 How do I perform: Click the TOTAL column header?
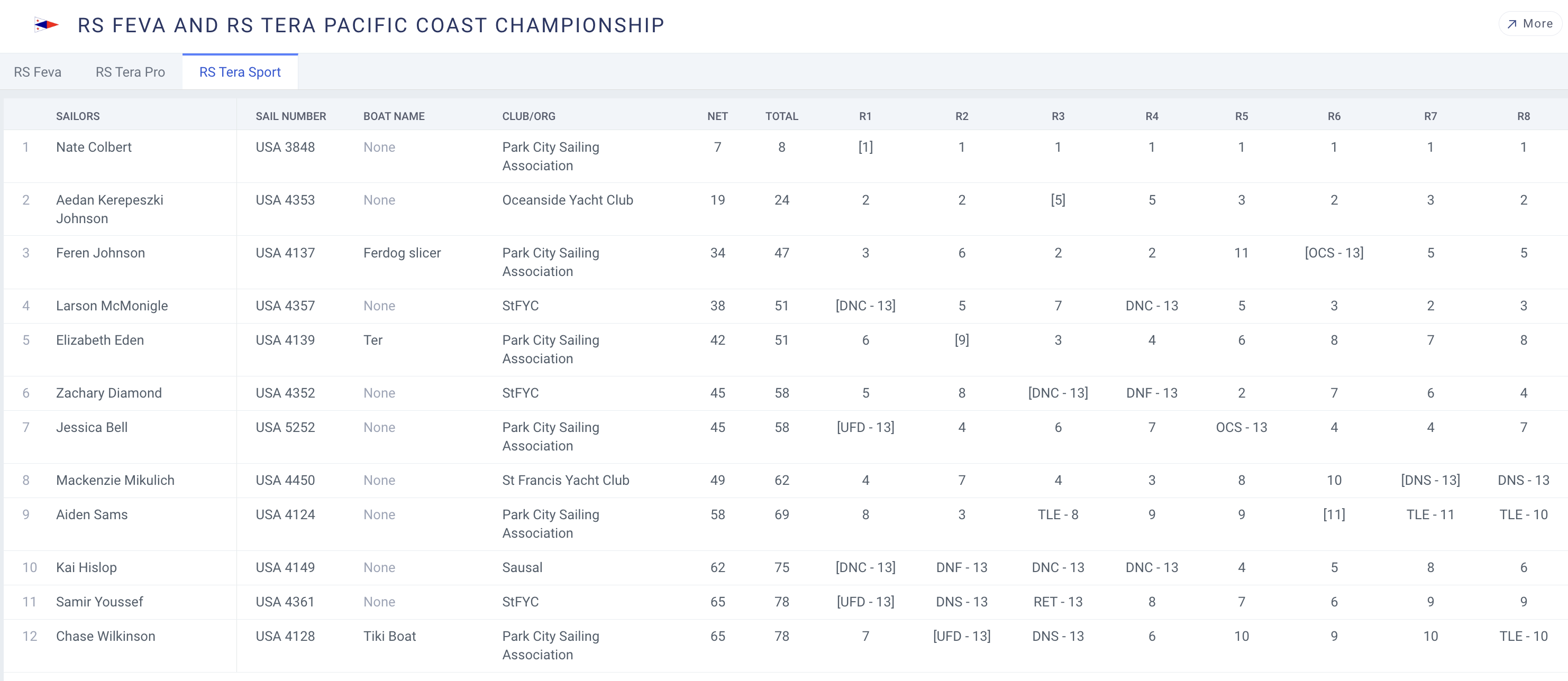click(781, 116)
